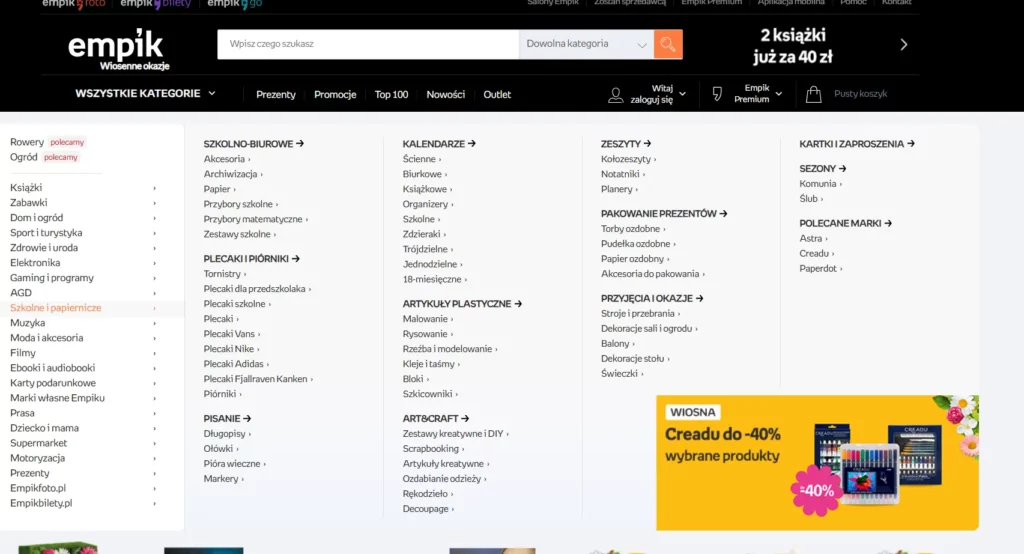1024x554 pixels.
Task: Select the Top 100 menu item
Action: tap(391, 95)
